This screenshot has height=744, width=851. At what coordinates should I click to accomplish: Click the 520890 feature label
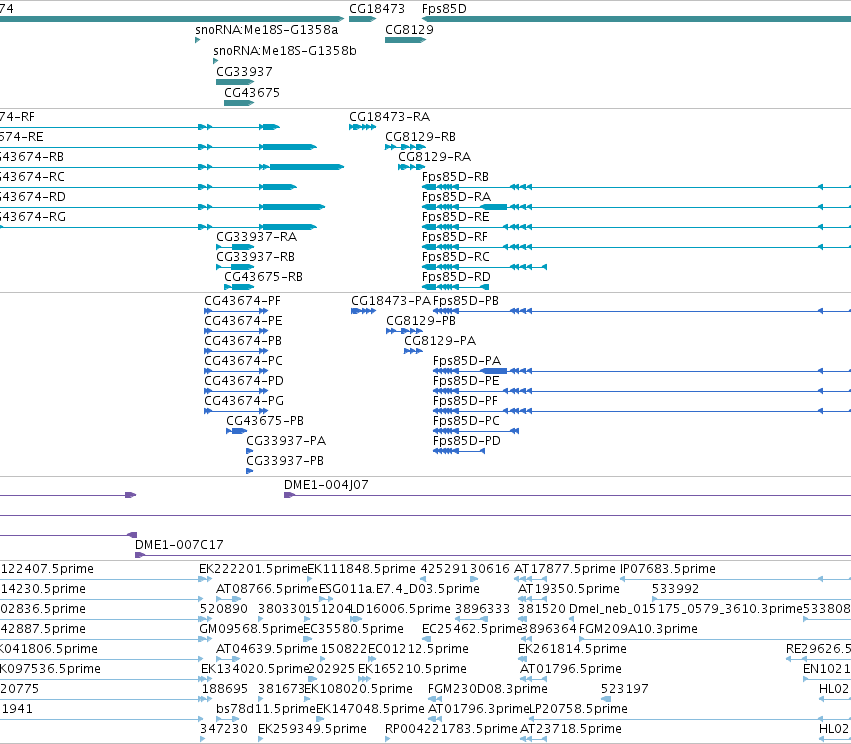pos(224,609)
